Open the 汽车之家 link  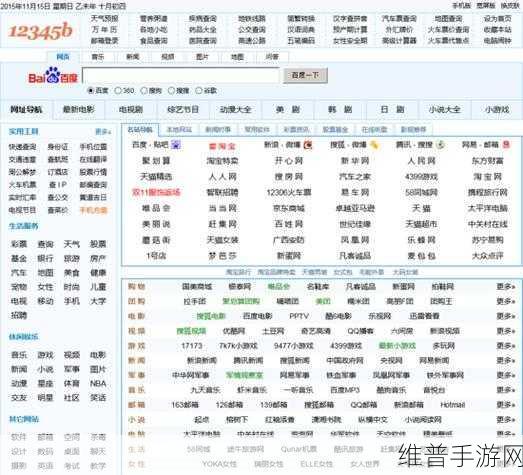pyautogui.click(x=355, y=176)
